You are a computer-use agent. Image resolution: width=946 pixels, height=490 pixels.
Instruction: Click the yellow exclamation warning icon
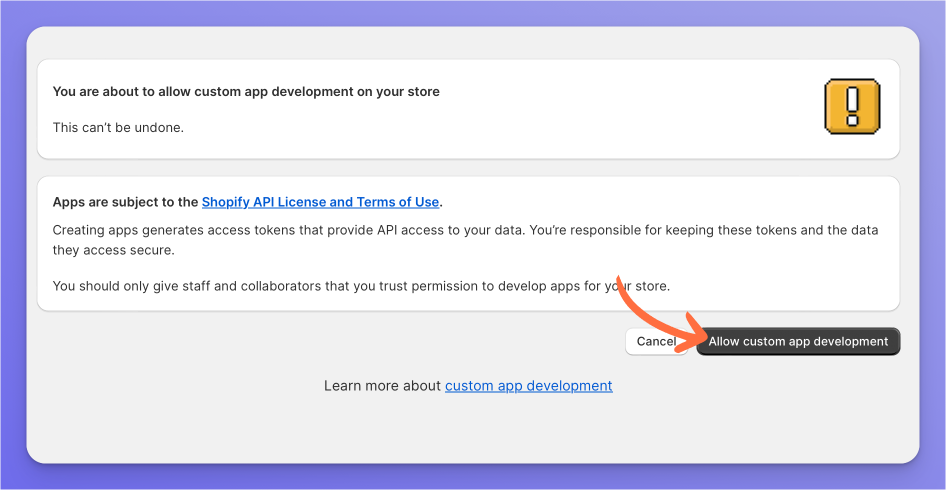(852, 107)
